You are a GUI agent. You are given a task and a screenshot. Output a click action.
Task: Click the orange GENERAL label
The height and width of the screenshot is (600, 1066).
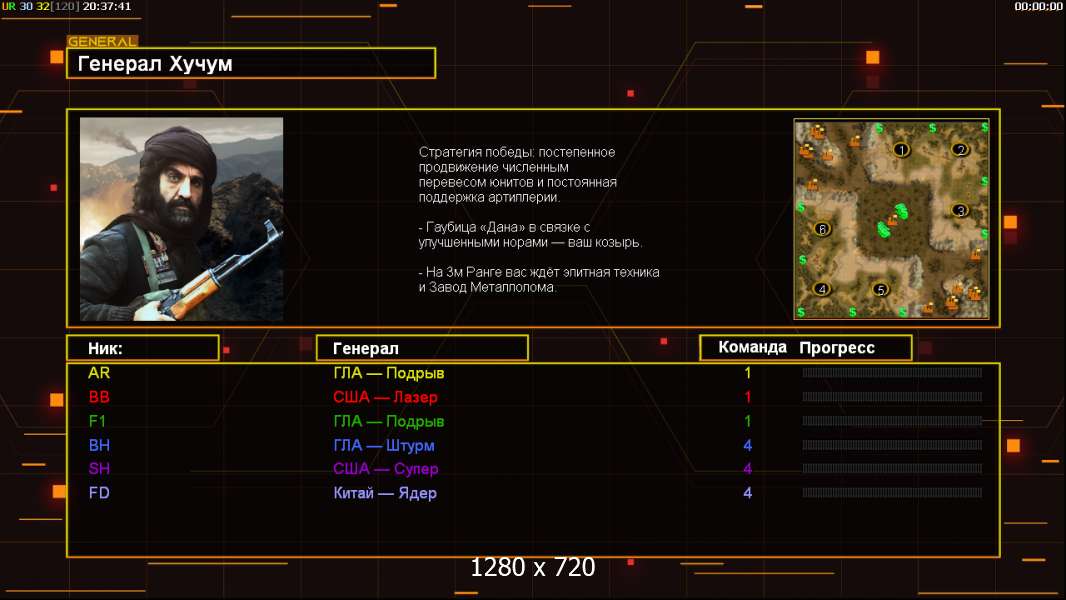102,41
